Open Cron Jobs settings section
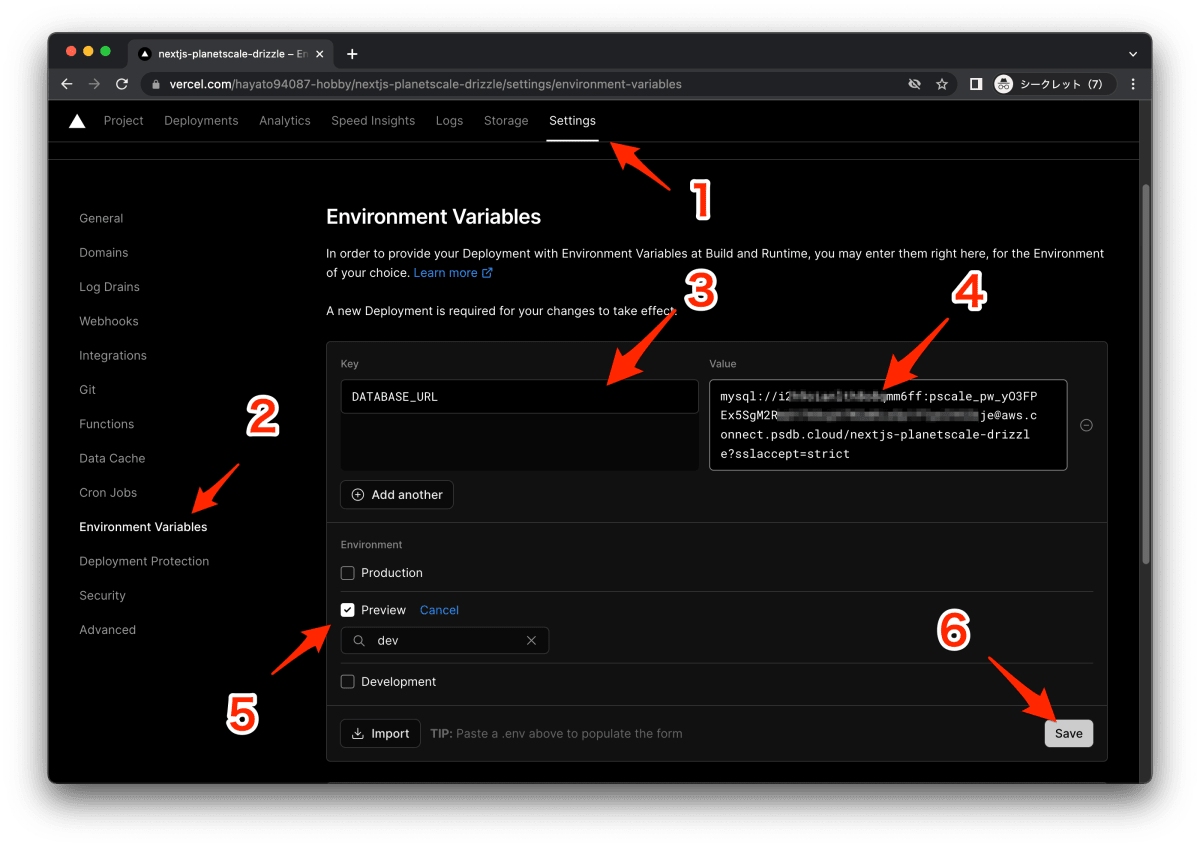Screen dimensions: 1200x847 click(x=108, y=492)
